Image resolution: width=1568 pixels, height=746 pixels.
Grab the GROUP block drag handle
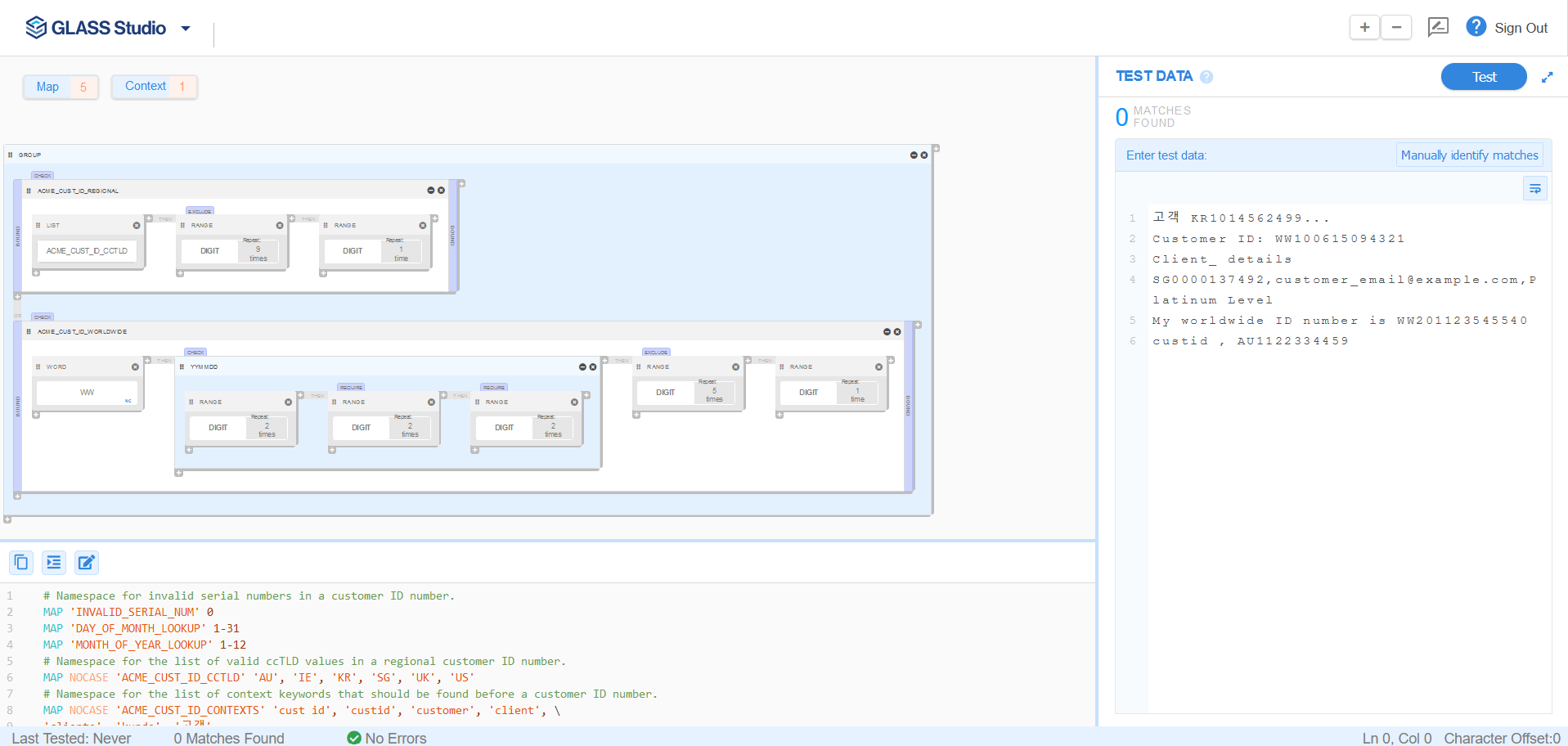tap(10, 155)
